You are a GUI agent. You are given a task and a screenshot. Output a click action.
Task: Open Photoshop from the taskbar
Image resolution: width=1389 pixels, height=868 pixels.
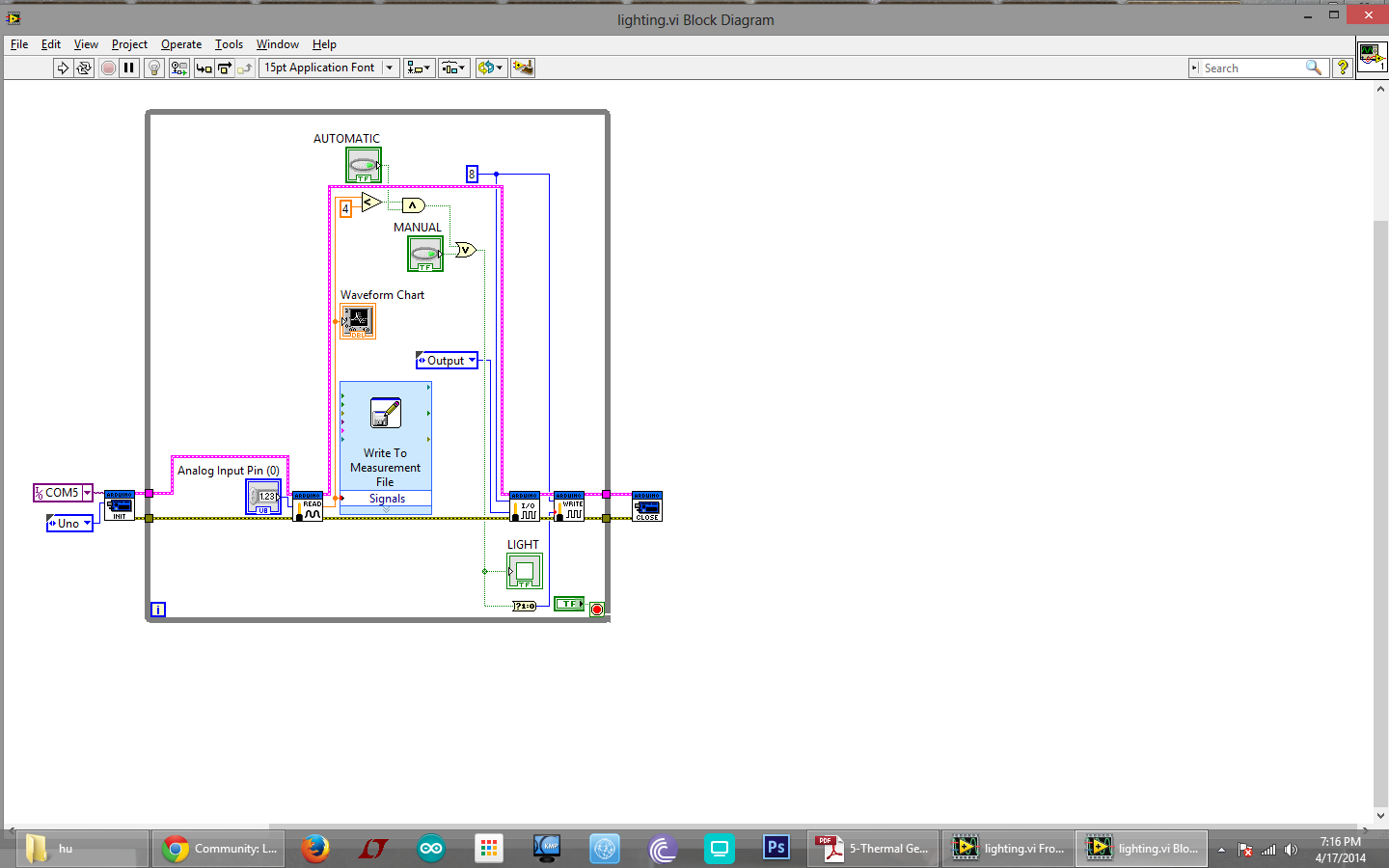coord(776,849)
